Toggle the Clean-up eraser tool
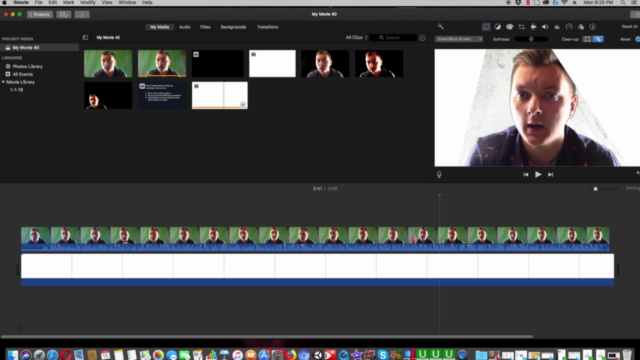This screenshot has height=360, width=640. (x=598, y=39)
